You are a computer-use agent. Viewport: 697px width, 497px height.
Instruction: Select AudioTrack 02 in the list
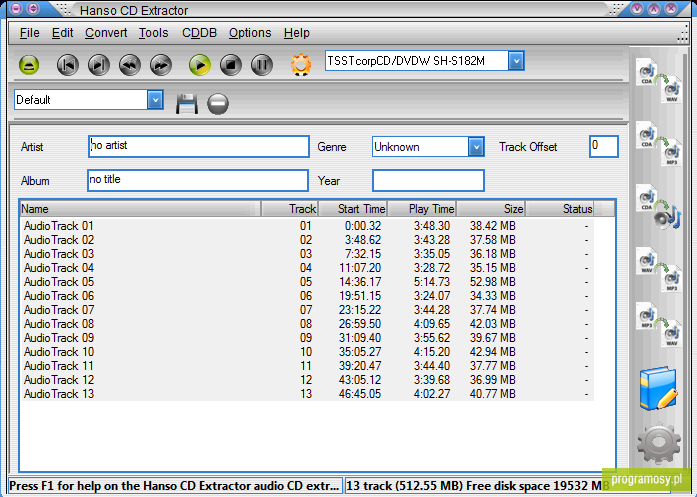[x=307, y=240]
